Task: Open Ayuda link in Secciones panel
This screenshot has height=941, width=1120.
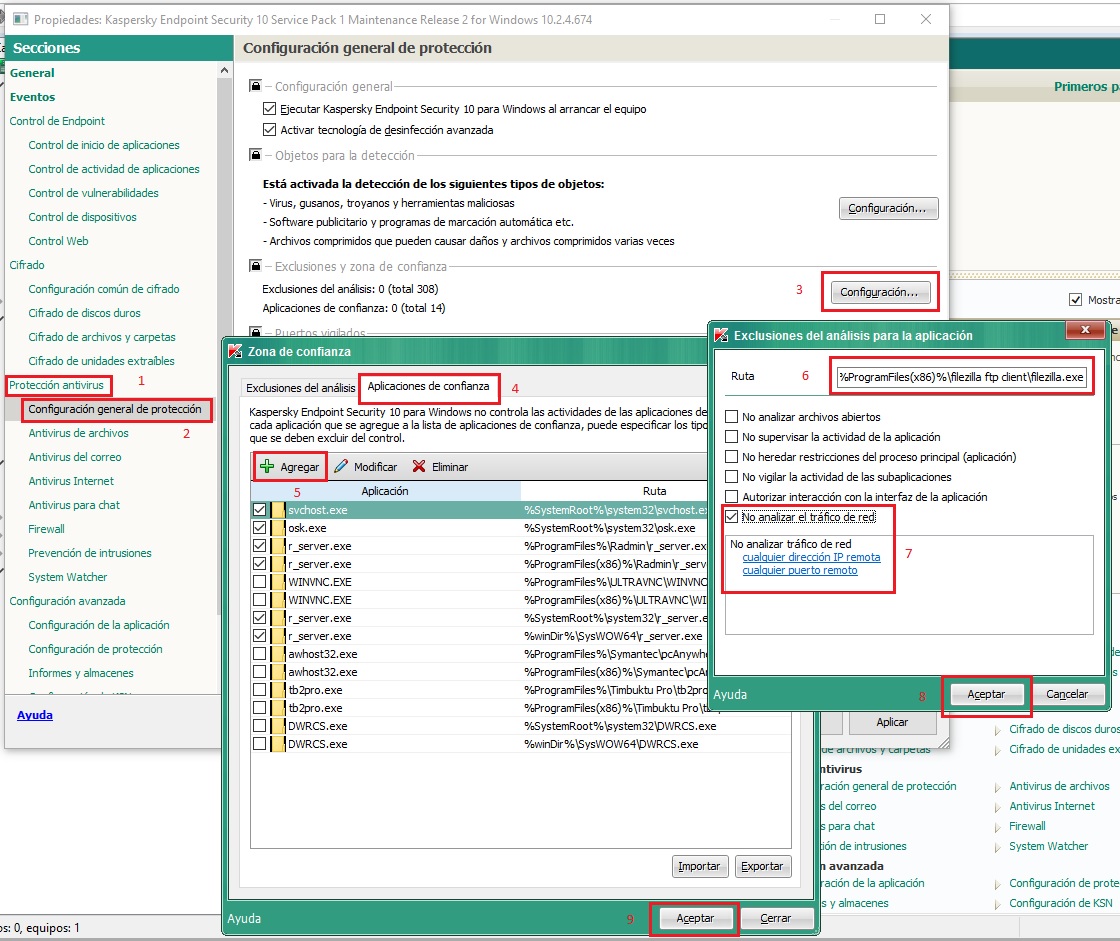Action: point(35,715)
